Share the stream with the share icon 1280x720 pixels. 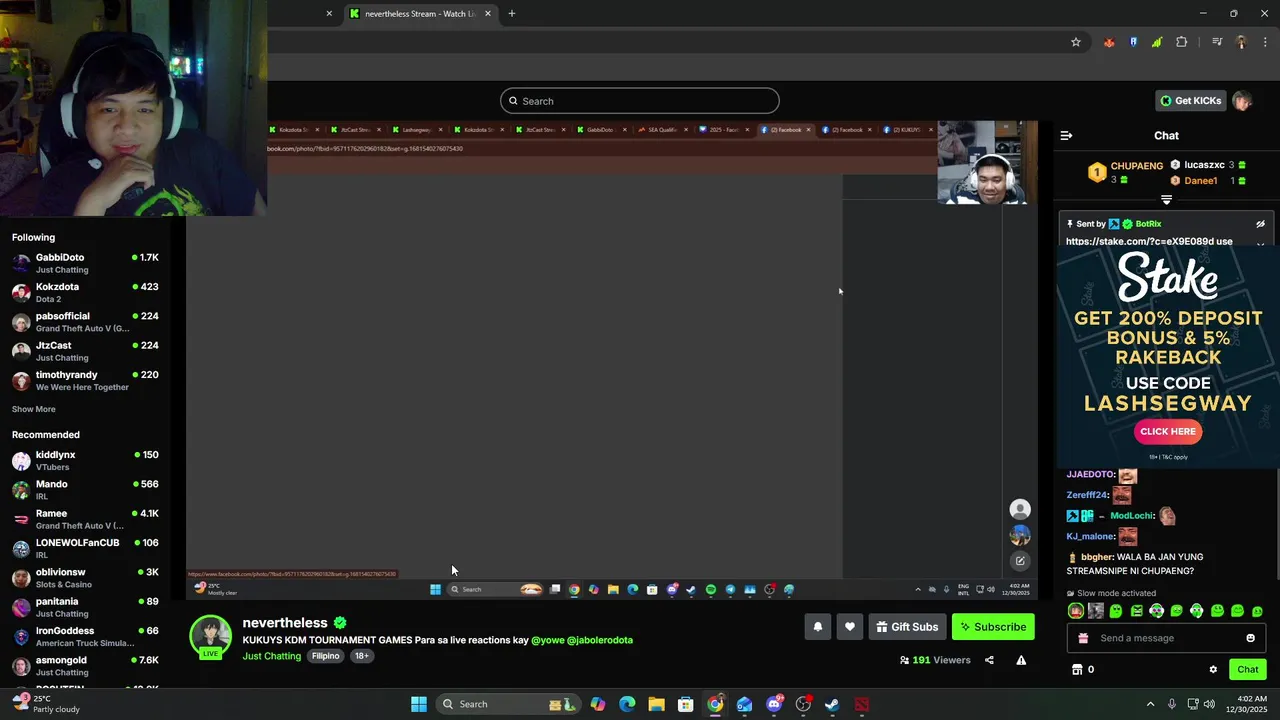[x=989, y=660]
